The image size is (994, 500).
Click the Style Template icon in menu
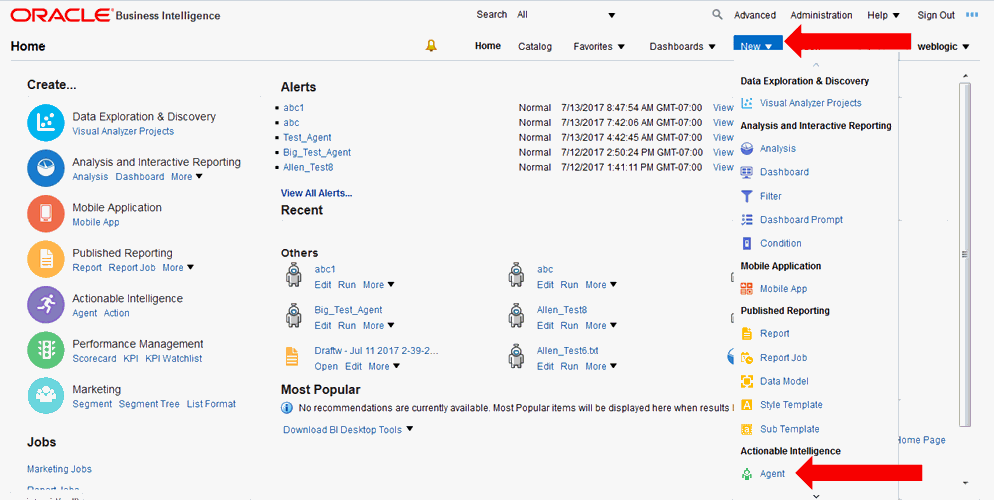pos(747,405)
